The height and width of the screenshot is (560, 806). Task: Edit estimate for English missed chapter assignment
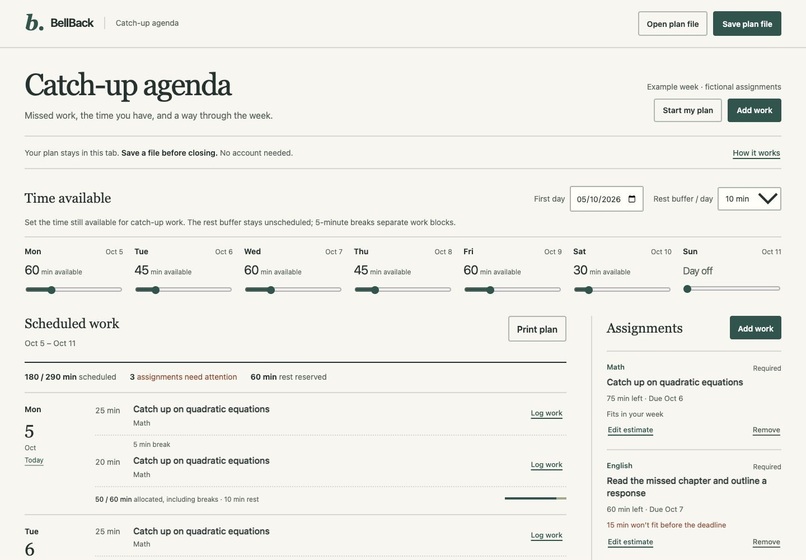tap(630, 542)
